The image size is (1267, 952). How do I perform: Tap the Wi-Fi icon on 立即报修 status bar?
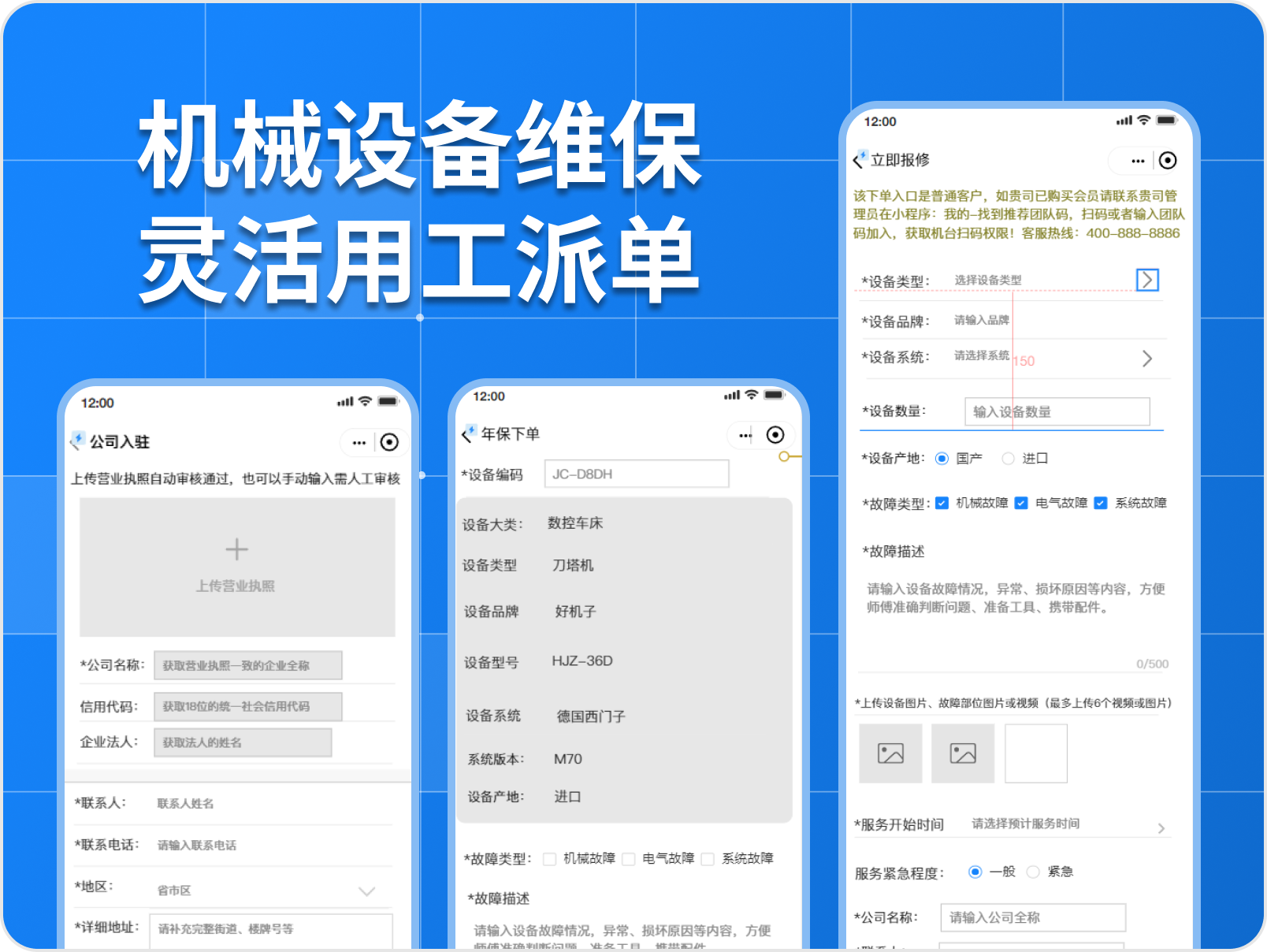1144,121
